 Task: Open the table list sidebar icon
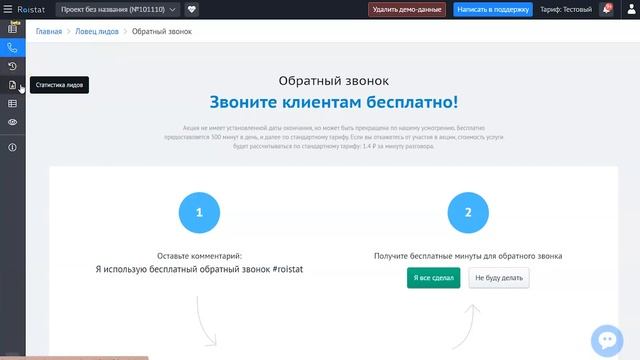tap(13, 104)
